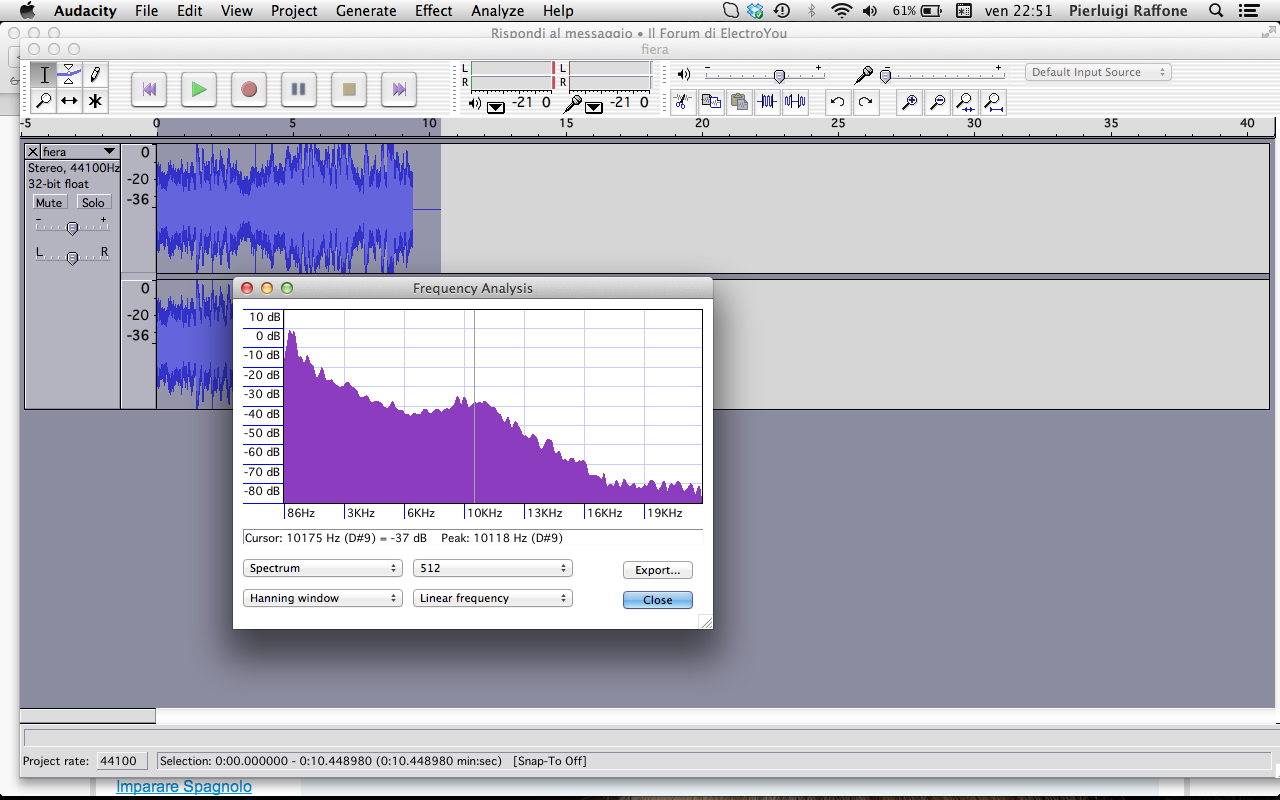Open the Spectrum algorithm dropdown
The width and height of the screenshot is (1280, 800).
pos(322,568)
